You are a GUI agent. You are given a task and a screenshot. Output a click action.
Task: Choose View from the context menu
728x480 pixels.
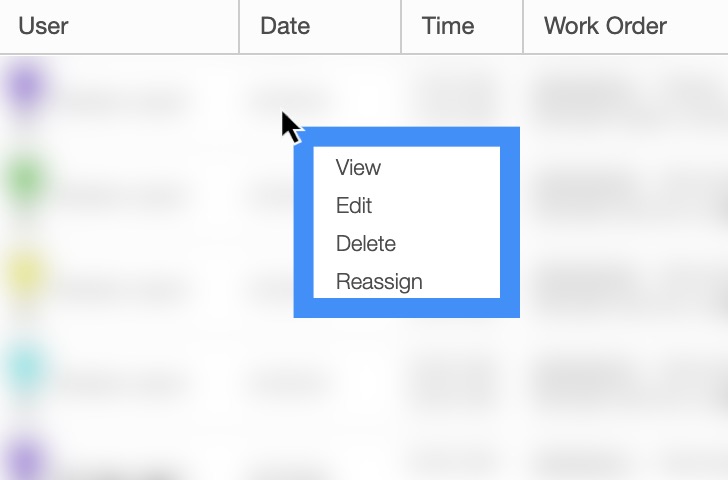[x=358, y=168]
